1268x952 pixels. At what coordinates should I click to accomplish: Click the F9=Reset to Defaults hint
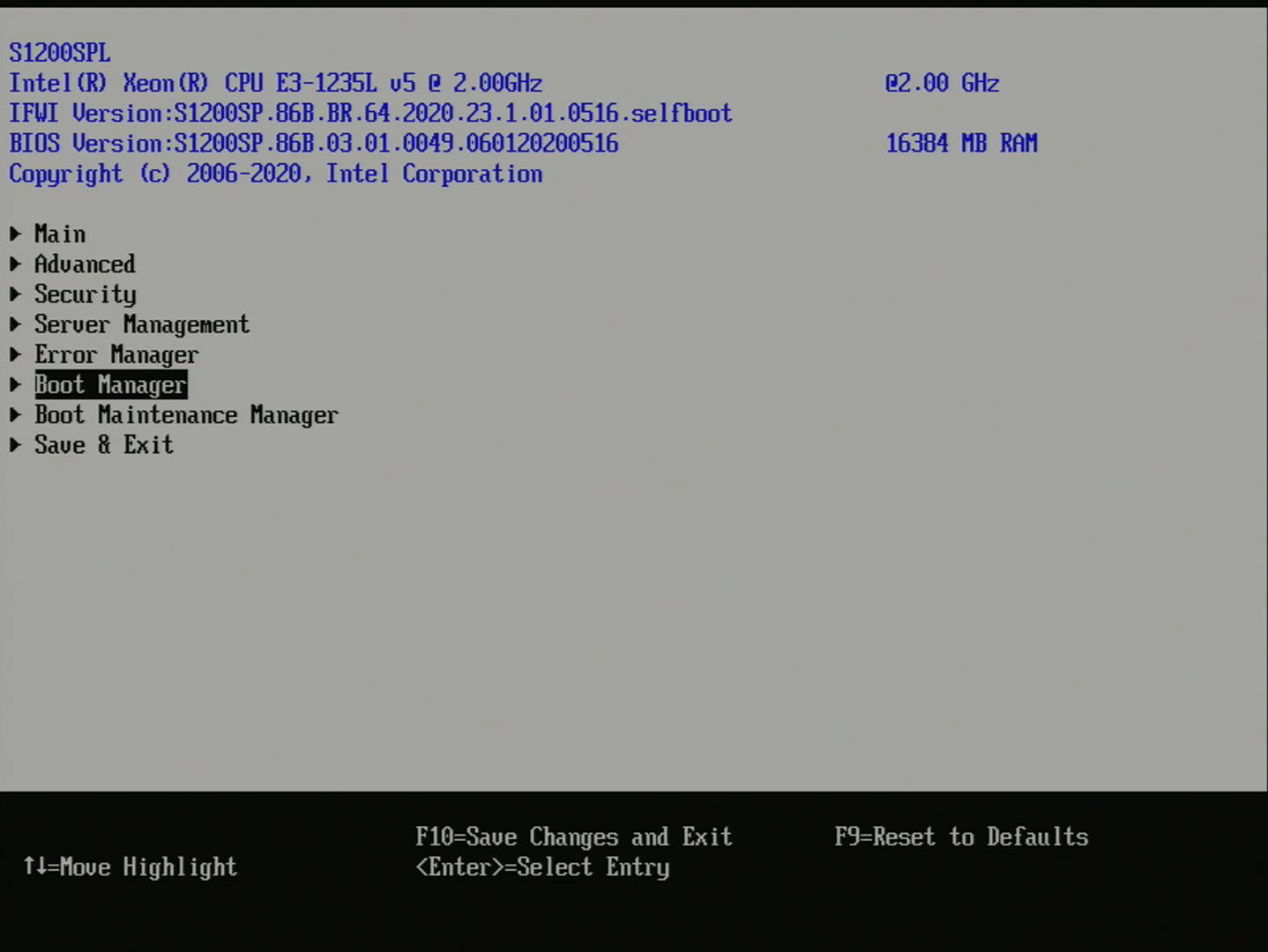click(961, 837)
